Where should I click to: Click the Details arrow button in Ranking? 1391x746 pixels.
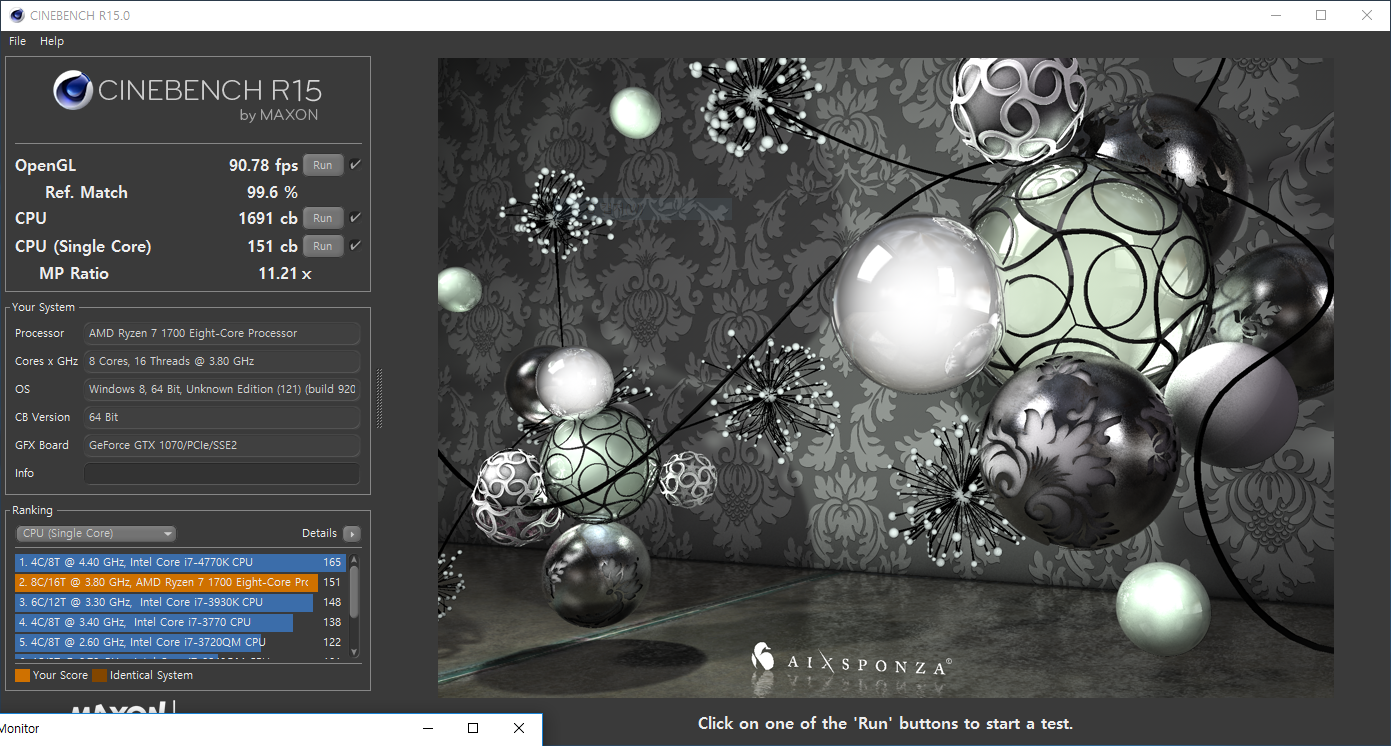pyautogui.click(x=351, y=534)
